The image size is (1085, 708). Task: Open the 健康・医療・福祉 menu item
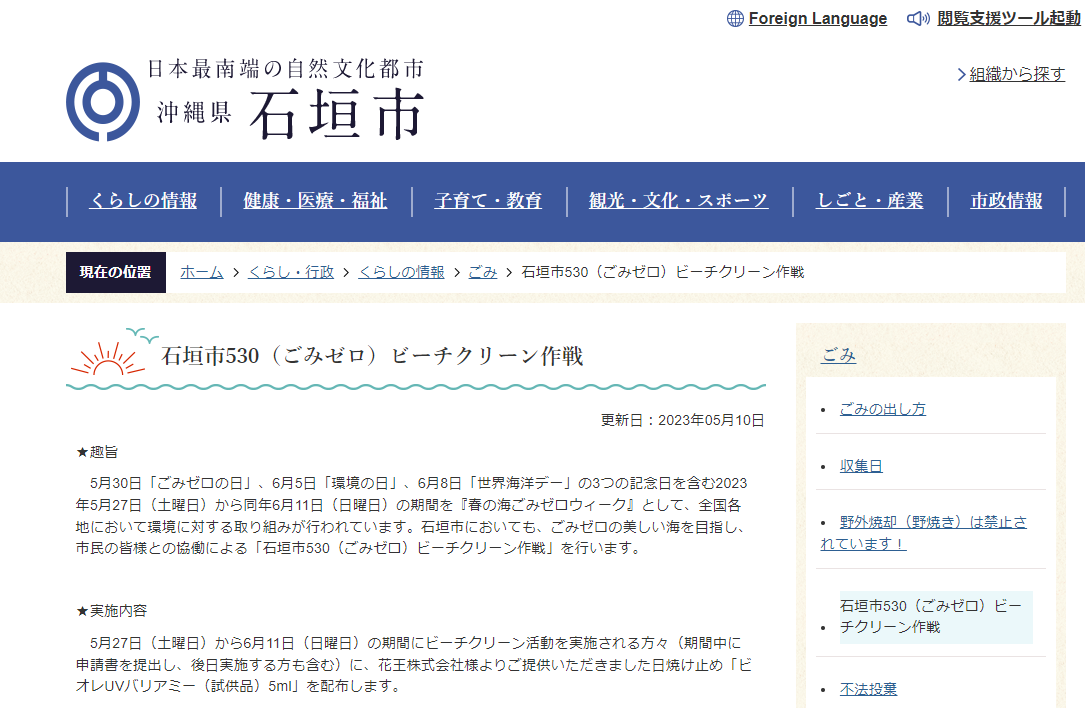[315, 201]
